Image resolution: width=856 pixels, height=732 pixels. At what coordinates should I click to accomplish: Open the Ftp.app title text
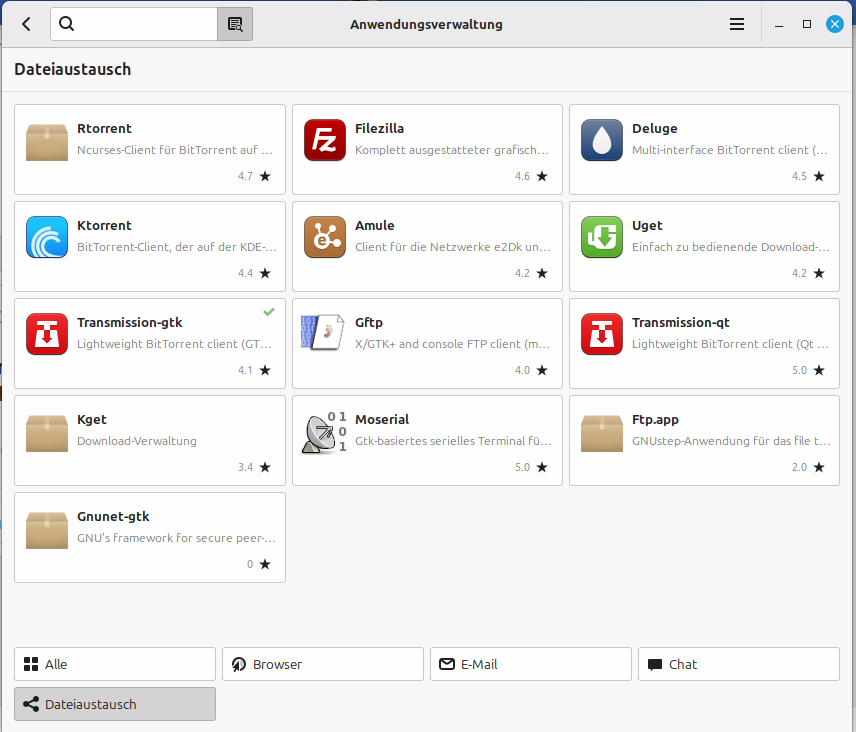click(x=655, y=420)
